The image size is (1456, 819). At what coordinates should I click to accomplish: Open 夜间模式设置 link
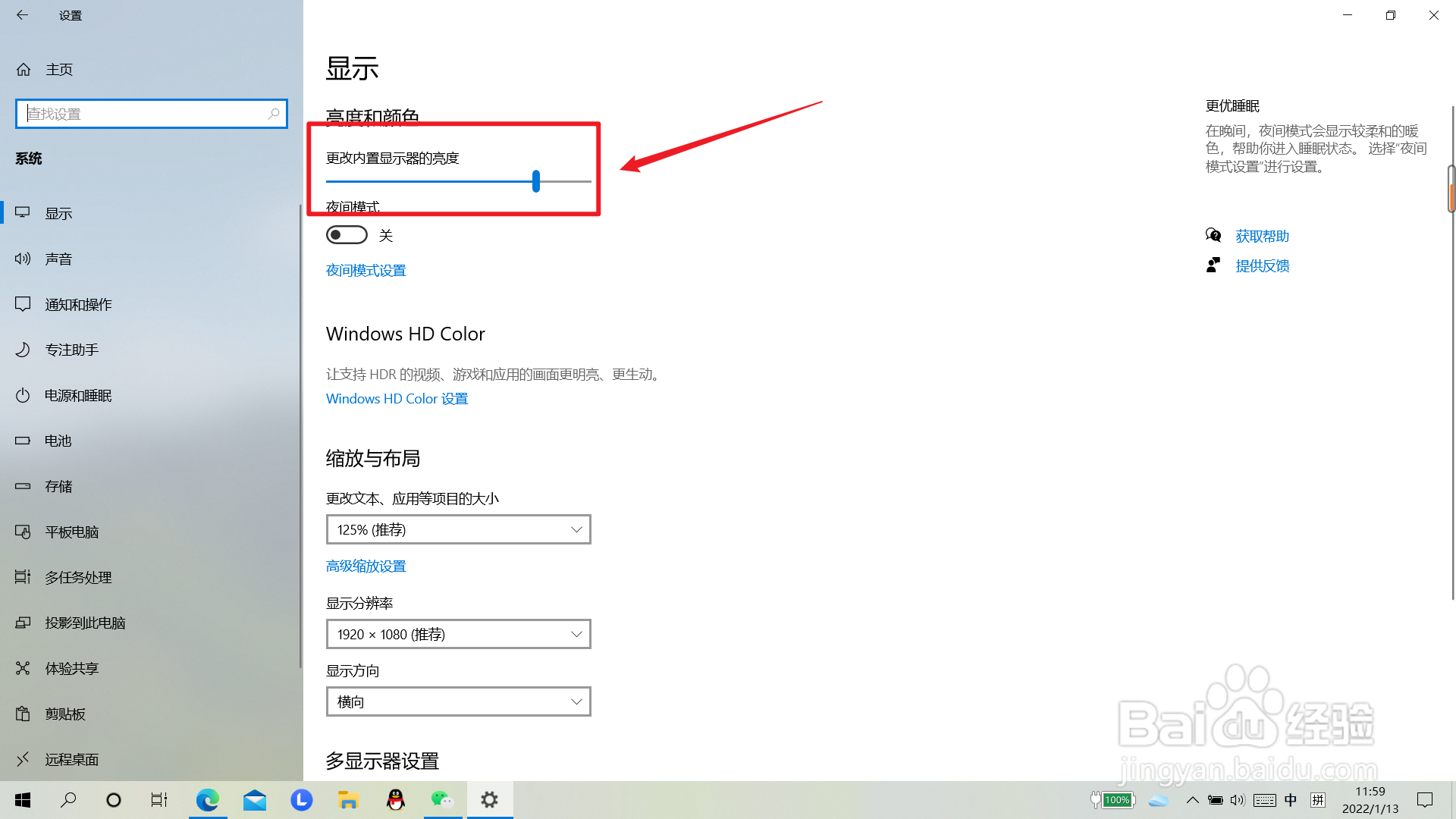(x=366, y=270)
